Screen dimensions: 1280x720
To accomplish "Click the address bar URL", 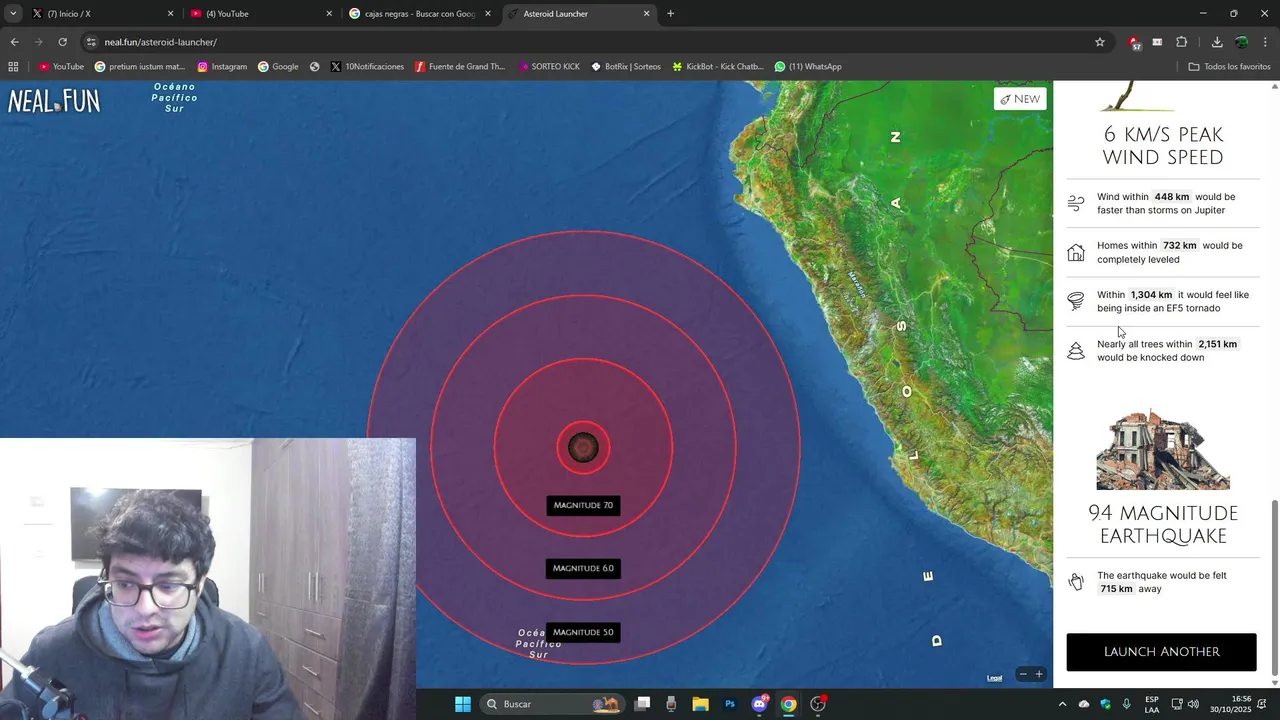I will click(x=160, y=42).
